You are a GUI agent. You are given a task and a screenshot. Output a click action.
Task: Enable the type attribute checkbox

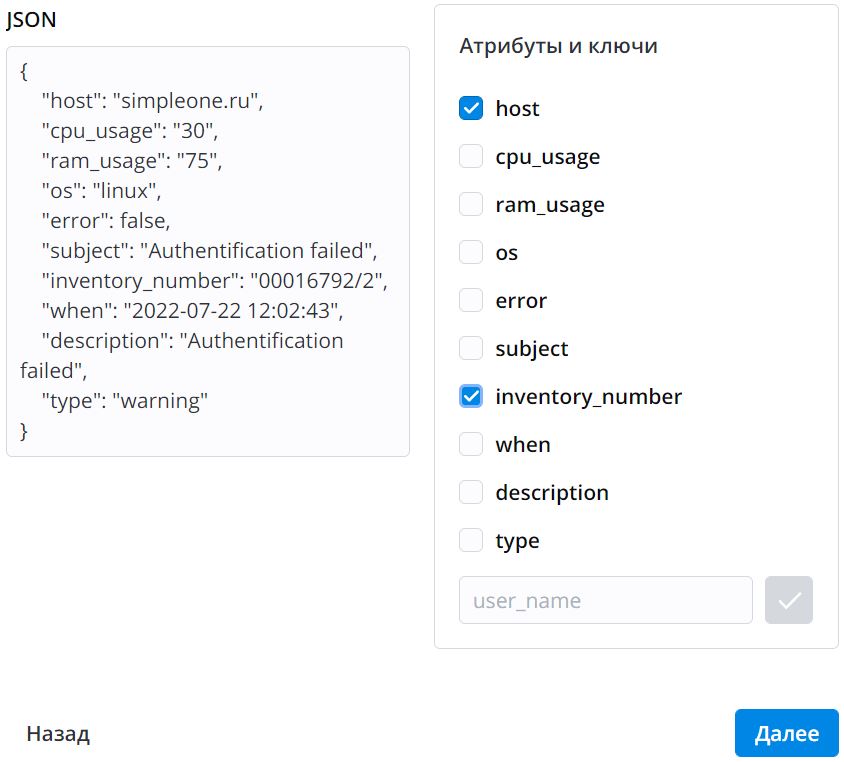(471, 540)
